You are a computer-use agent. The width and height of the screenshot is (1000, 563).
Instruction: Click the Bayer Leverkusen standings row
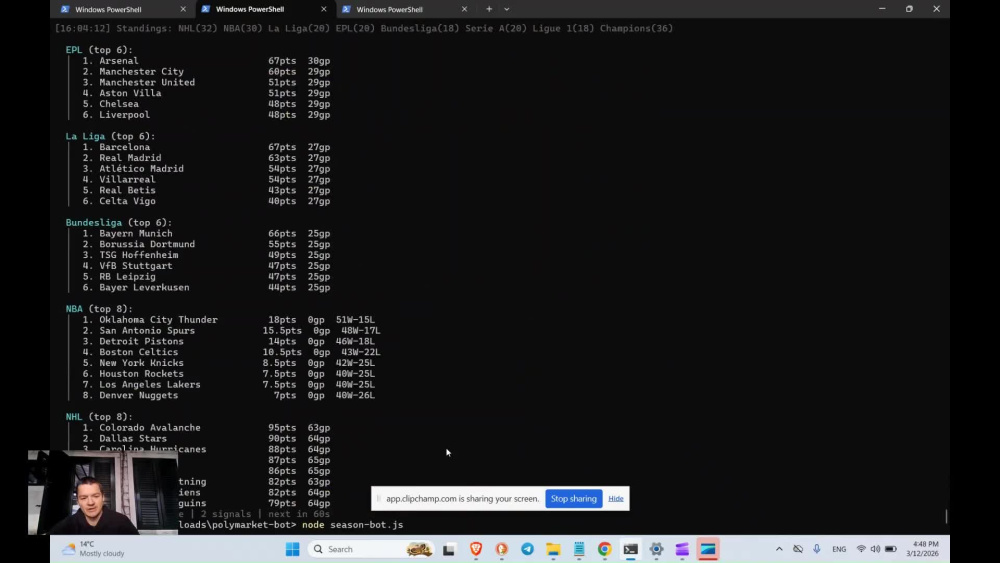click(206, 288)
